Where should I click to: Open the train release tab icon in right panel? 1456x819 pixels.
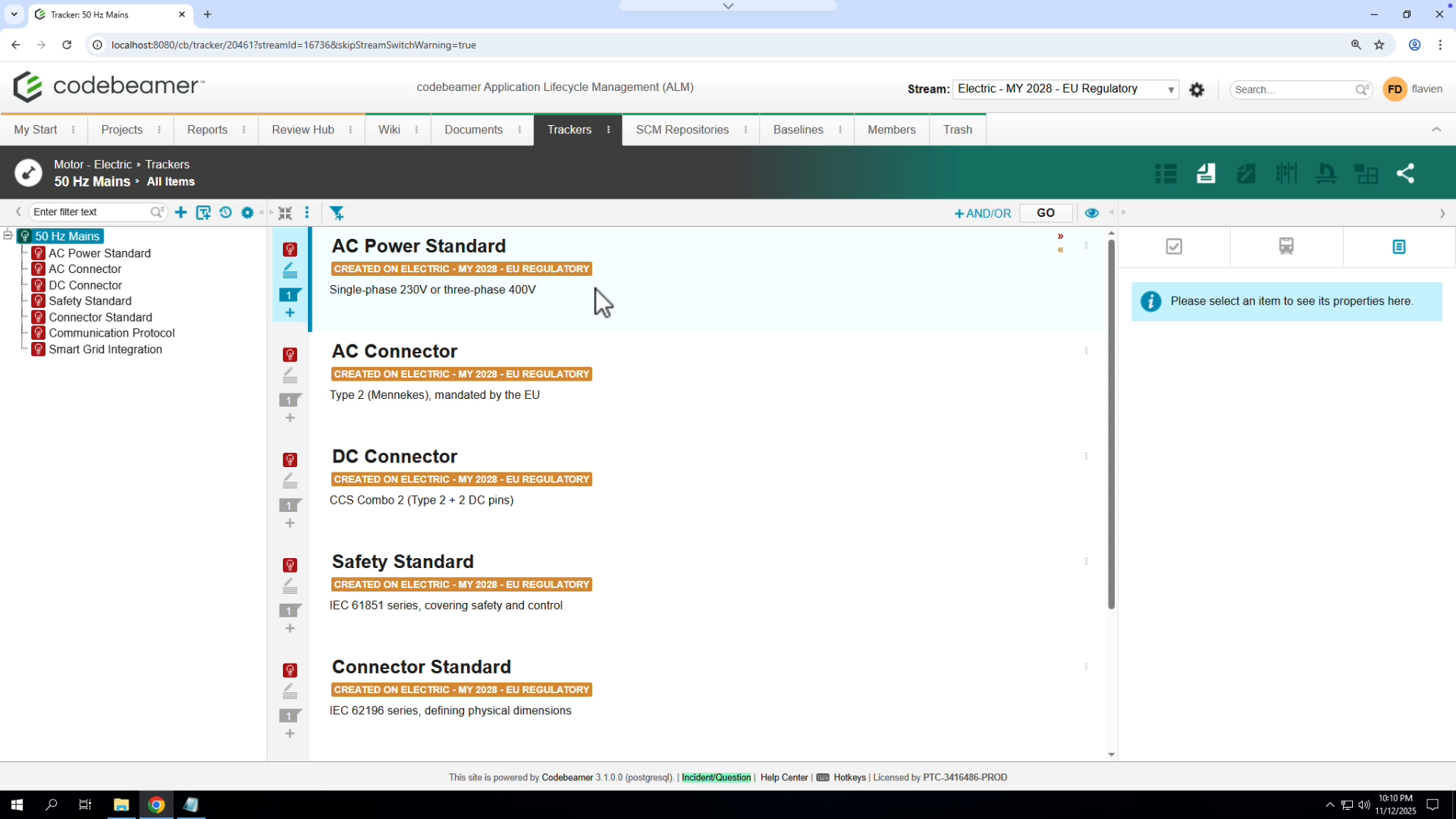pos(1286,246)
